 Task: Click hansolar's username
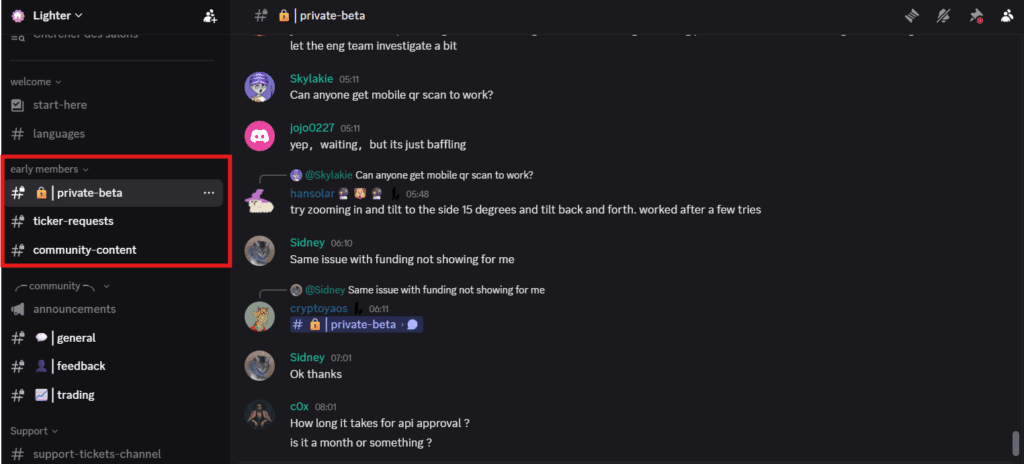pyautogui.click(x=312, y=194)
